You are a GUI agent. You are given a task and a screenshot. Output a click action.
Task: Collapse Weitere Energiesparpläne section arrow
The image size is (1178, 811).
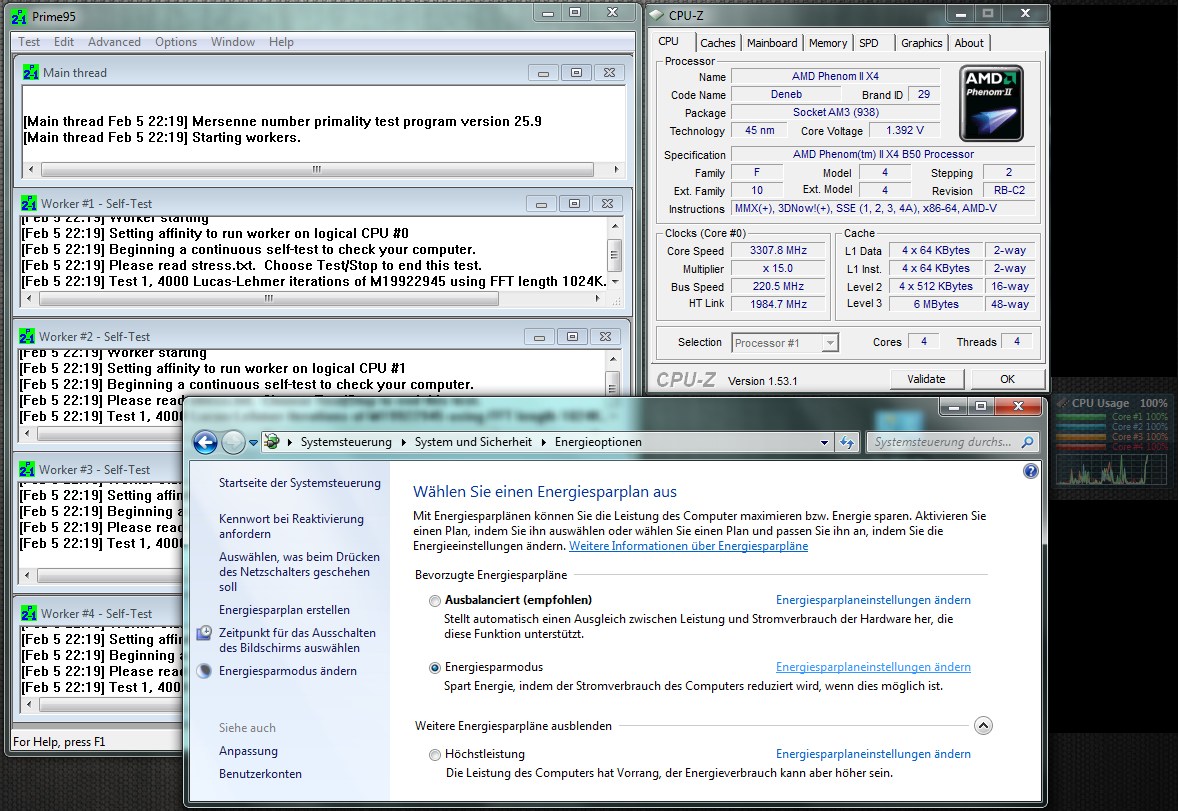983,725
